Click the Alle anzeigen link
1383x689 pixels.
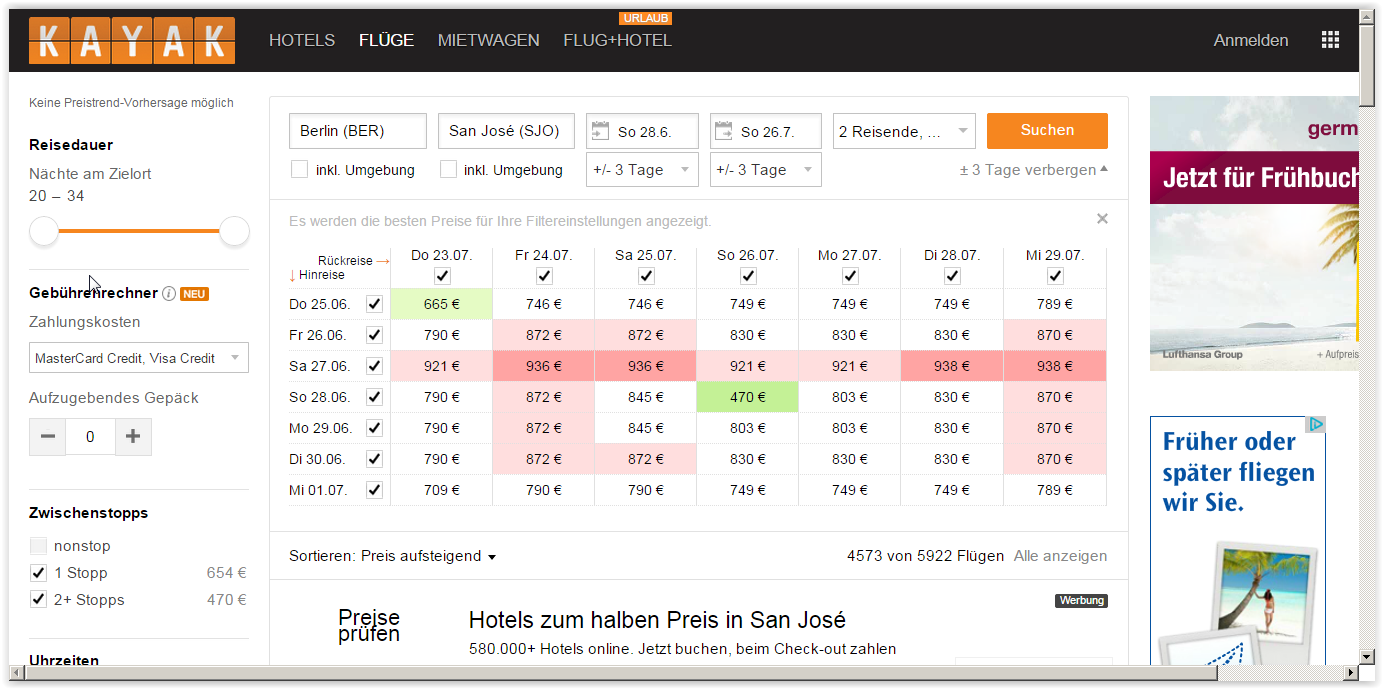(1060, 556)
